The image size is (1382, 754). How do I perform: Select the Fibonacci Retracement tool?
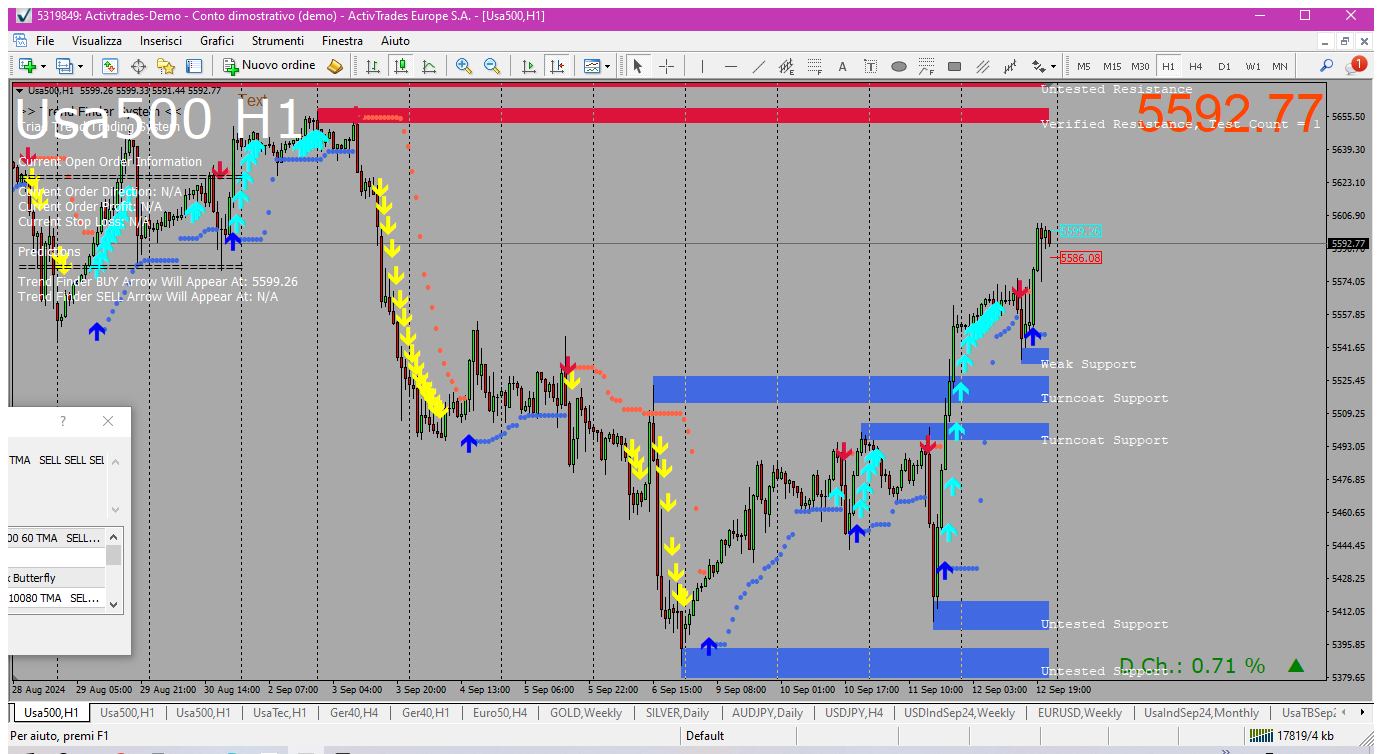point(815,66)
